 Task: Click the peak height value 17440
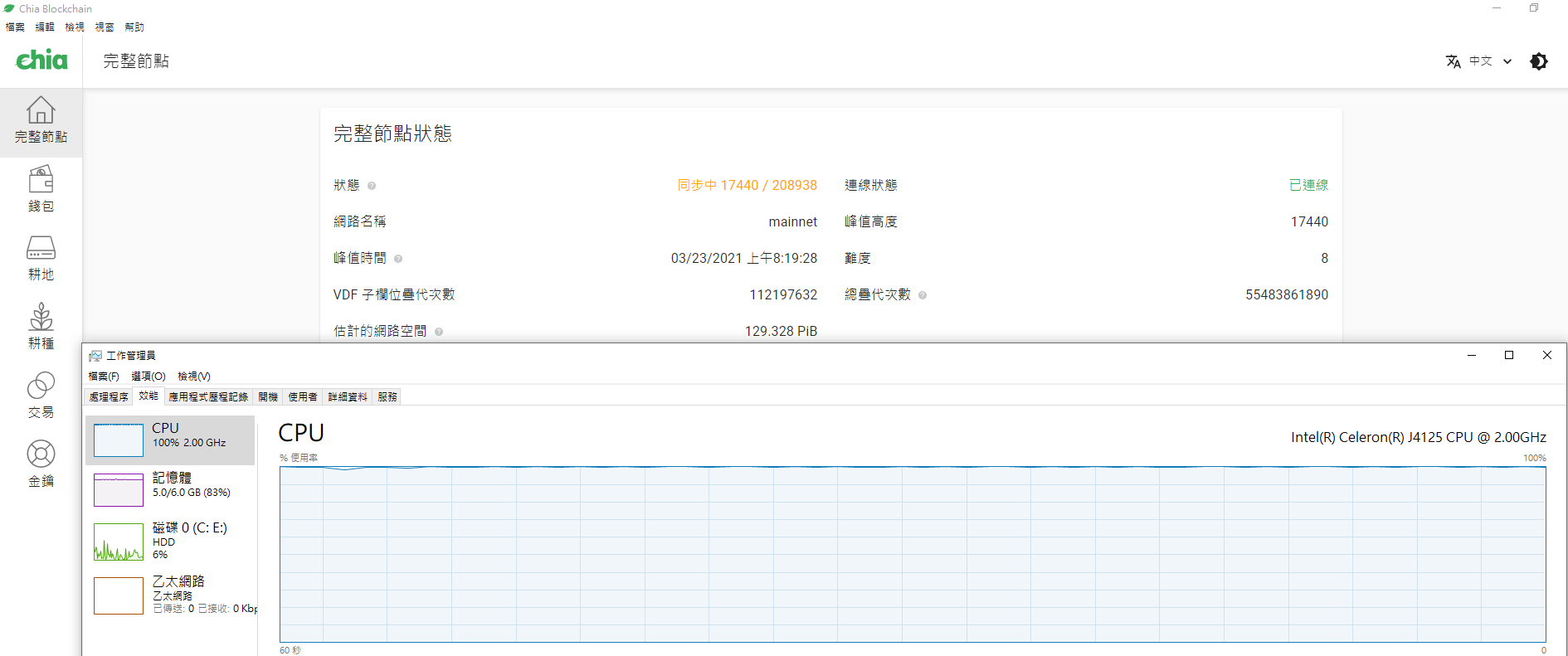coord(1309,222)
